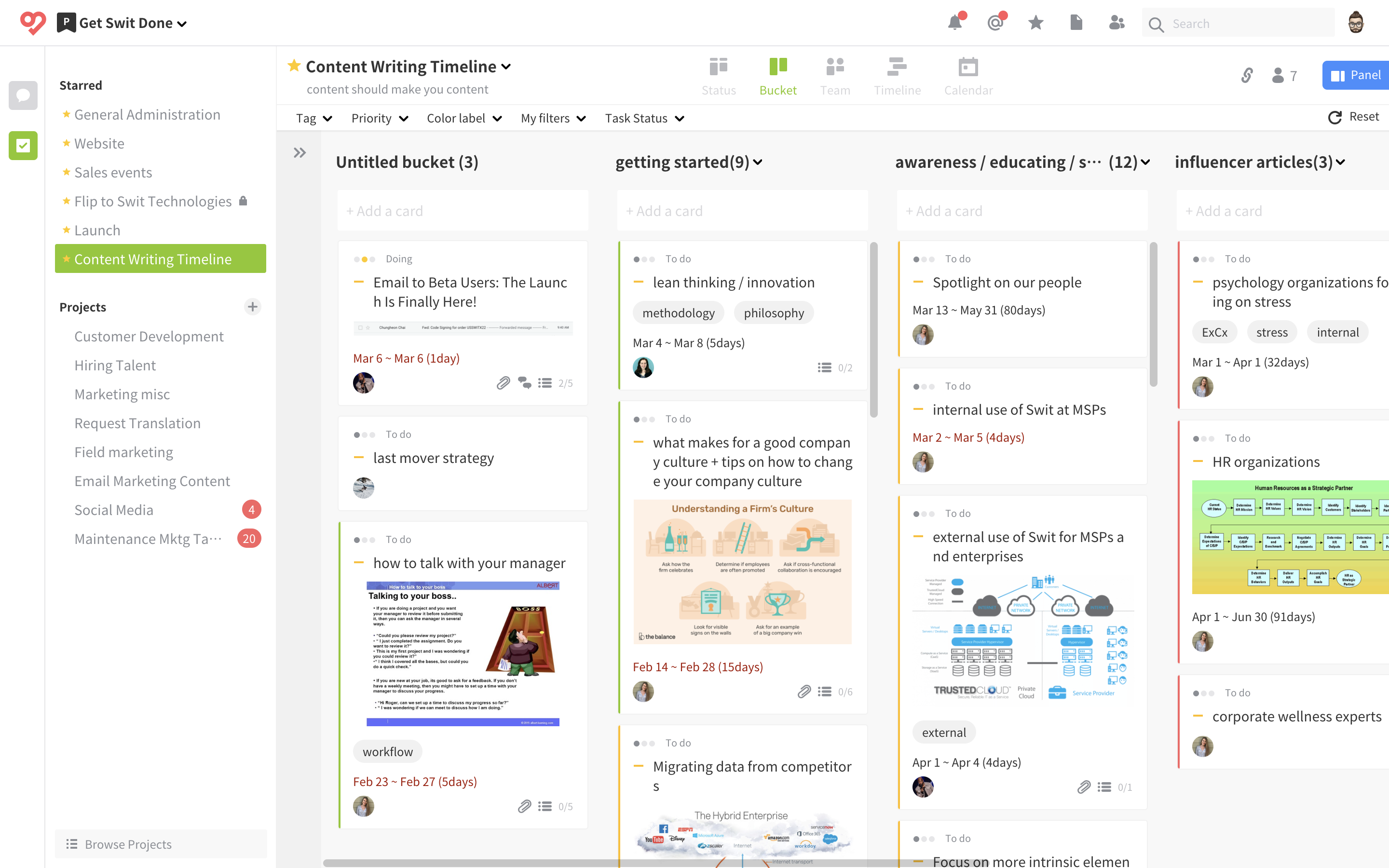Copy project link with the chain icon
This screenshot has width=1389, height=868.
click(1247, 75)
